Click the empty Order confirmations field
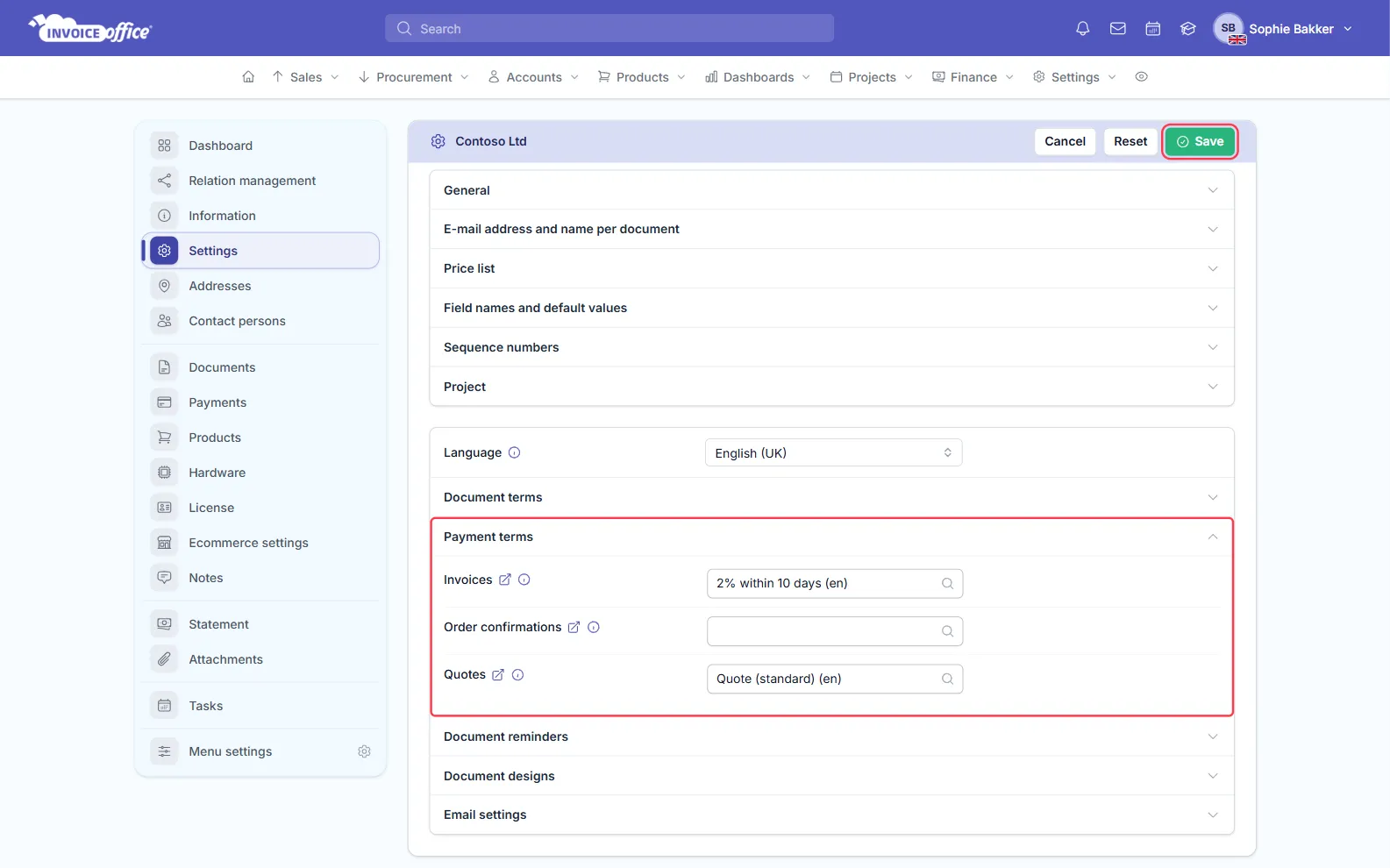The width and height of the screenshot is (1390, 868). point(835,631)
